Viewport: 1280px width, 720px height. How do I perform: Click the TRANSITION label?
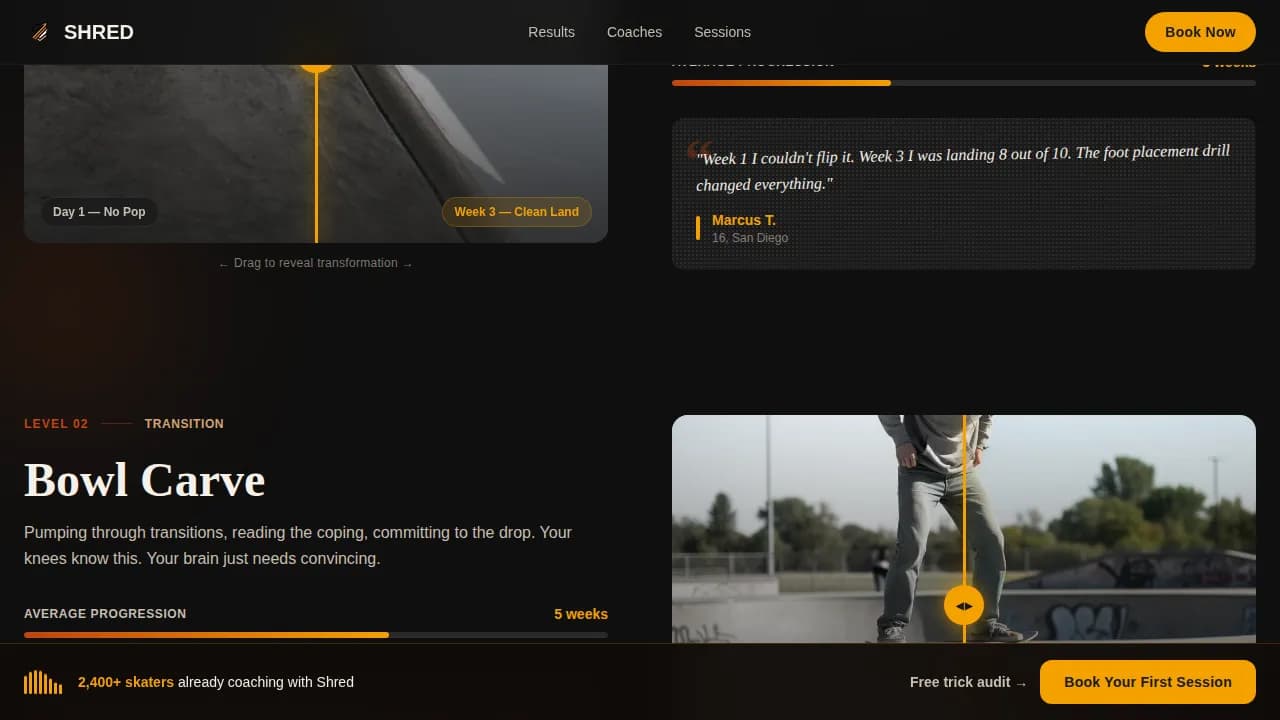coord(184,424)
